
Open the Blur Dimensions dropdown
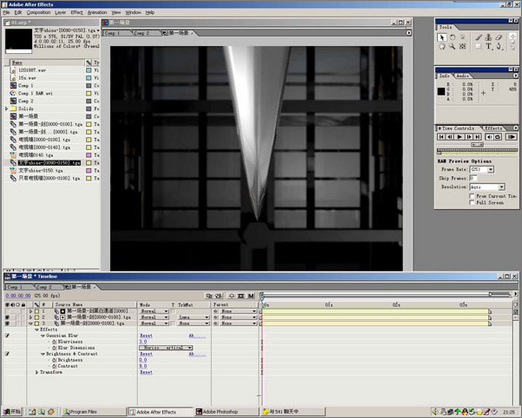[x=166, y=348]
